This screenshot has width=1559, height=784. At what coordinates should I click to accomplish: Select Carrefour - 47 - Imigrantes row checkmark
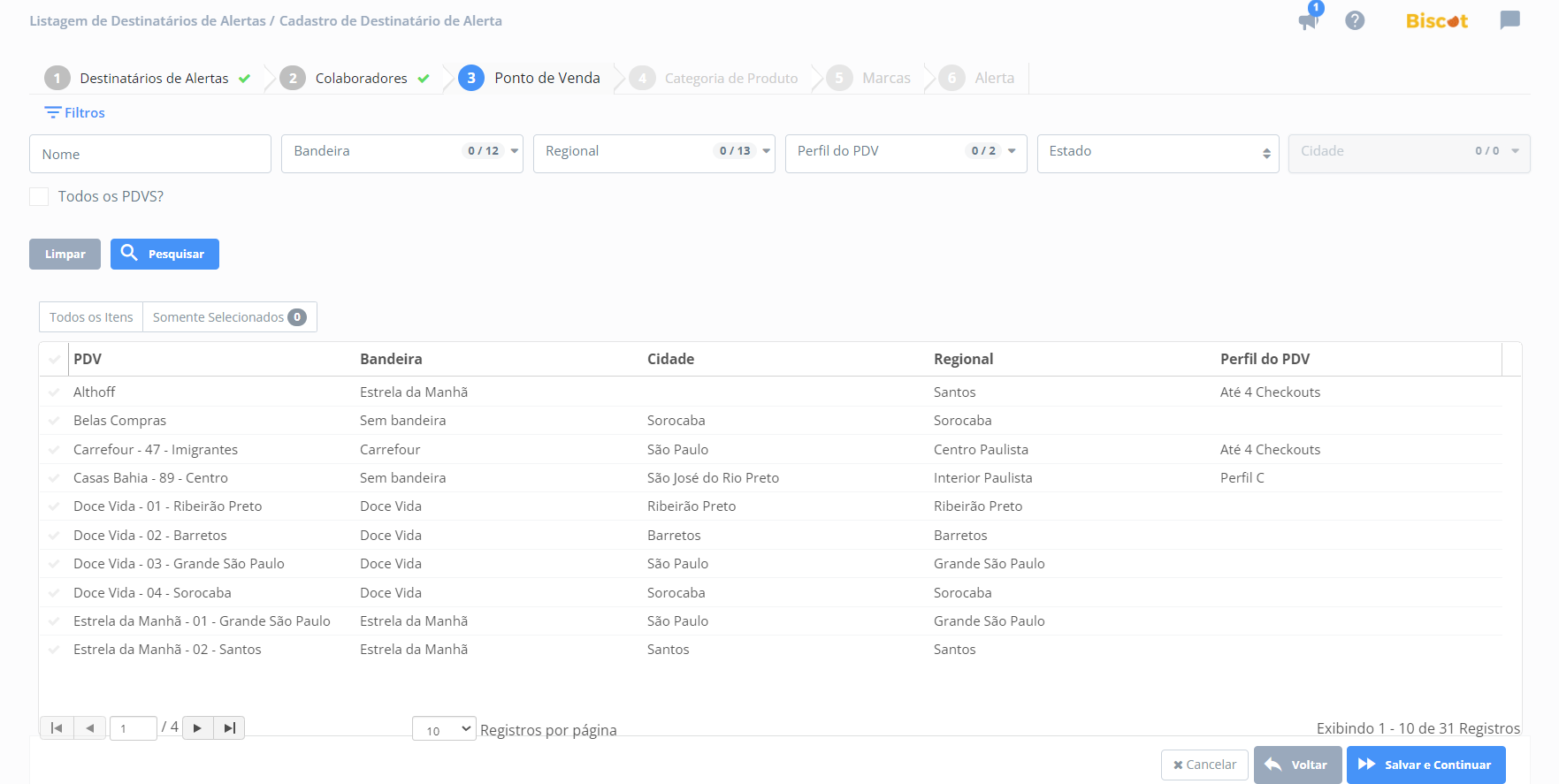(55, 449)
